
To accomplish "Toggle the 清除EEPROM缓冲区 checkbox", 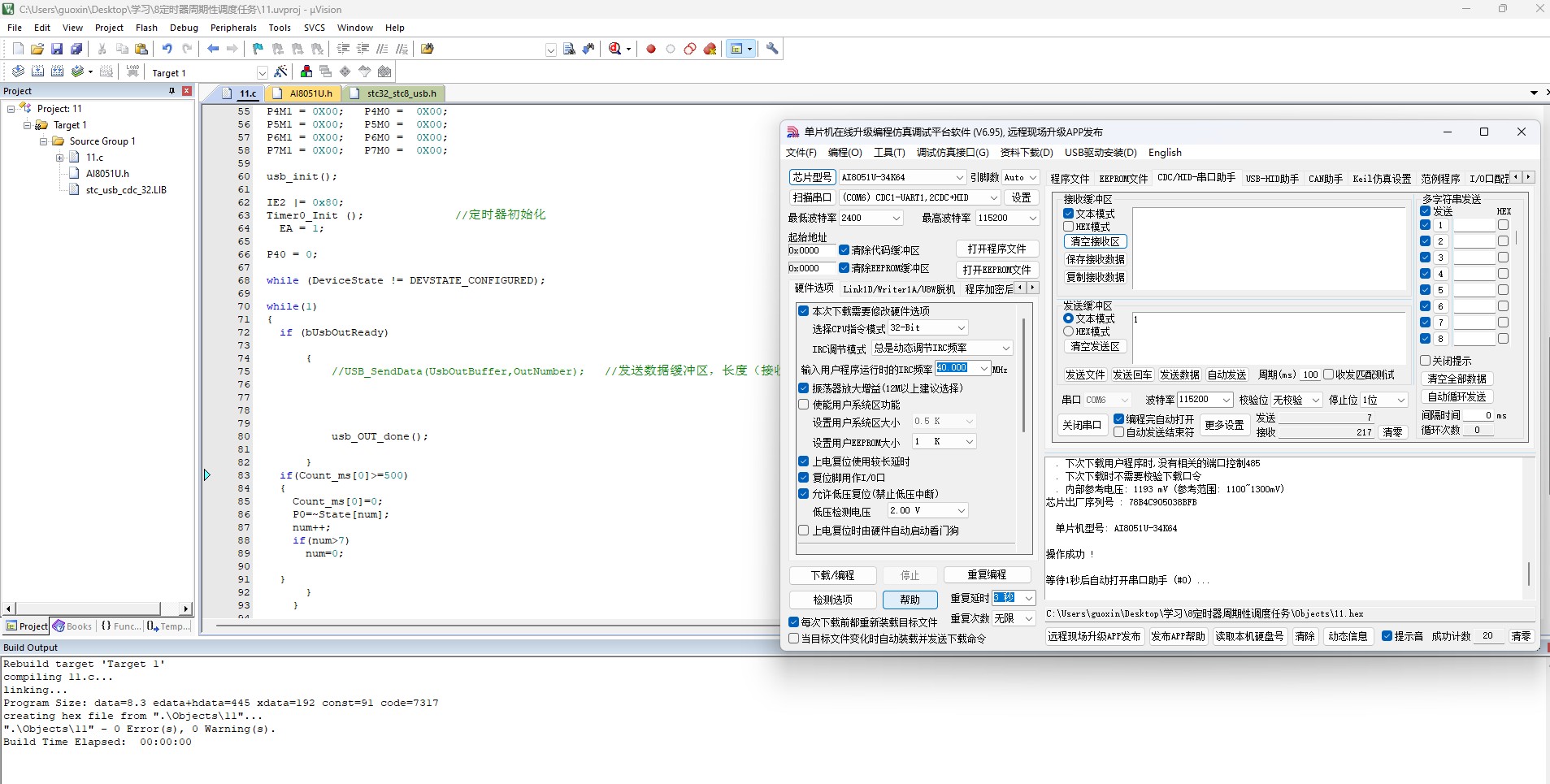I will pos(844,268).
